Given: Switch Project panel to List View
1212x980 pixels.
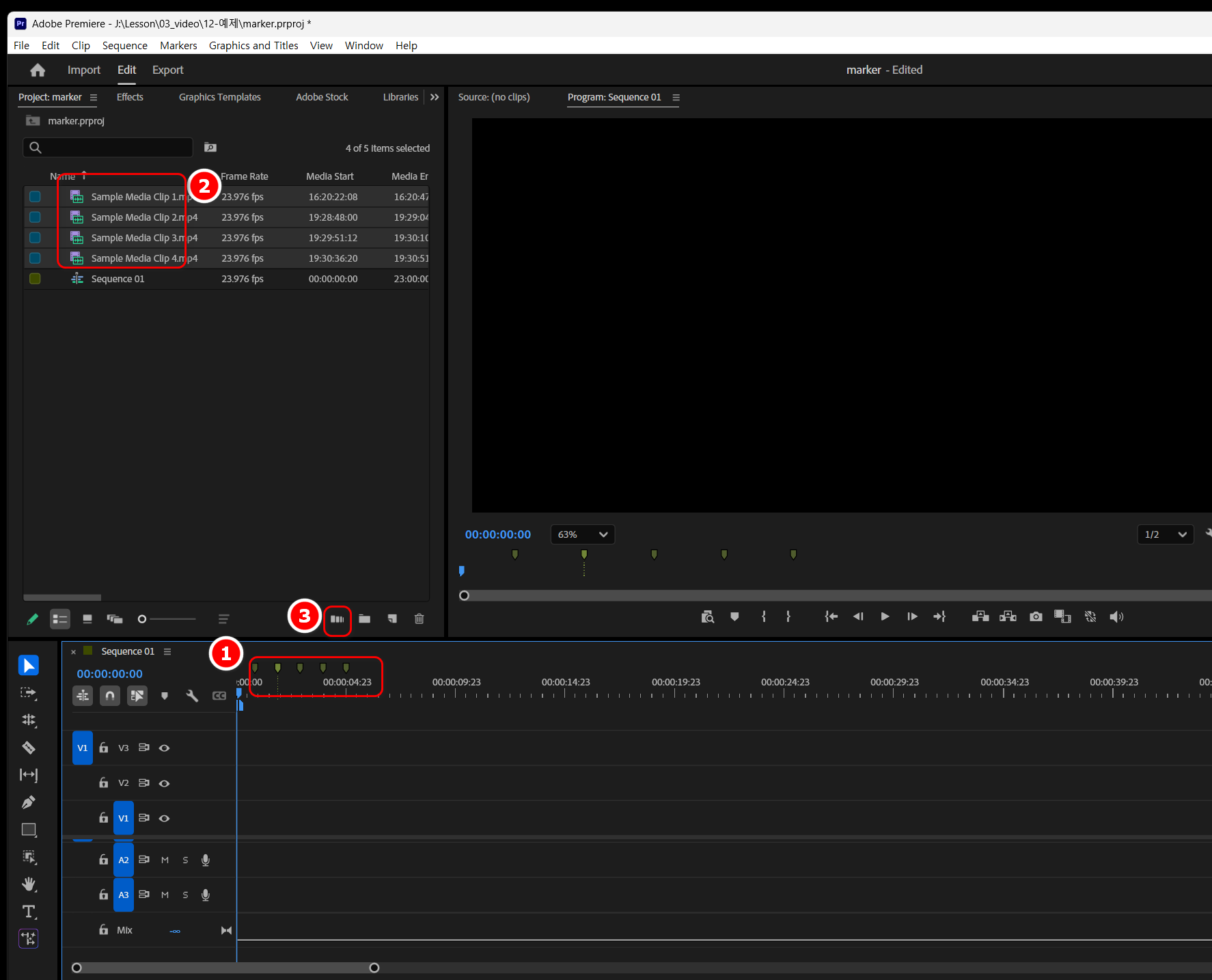Looking at the screenshot, I should point(60,619).
